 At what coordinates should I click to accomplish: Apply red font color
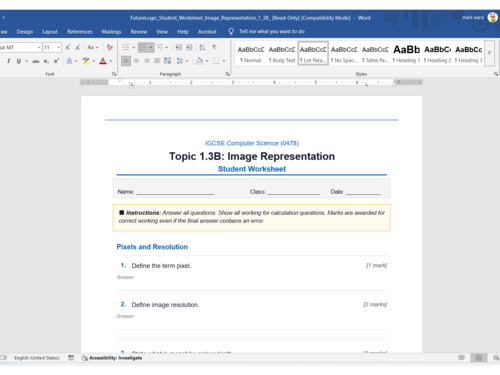[103, 61]
